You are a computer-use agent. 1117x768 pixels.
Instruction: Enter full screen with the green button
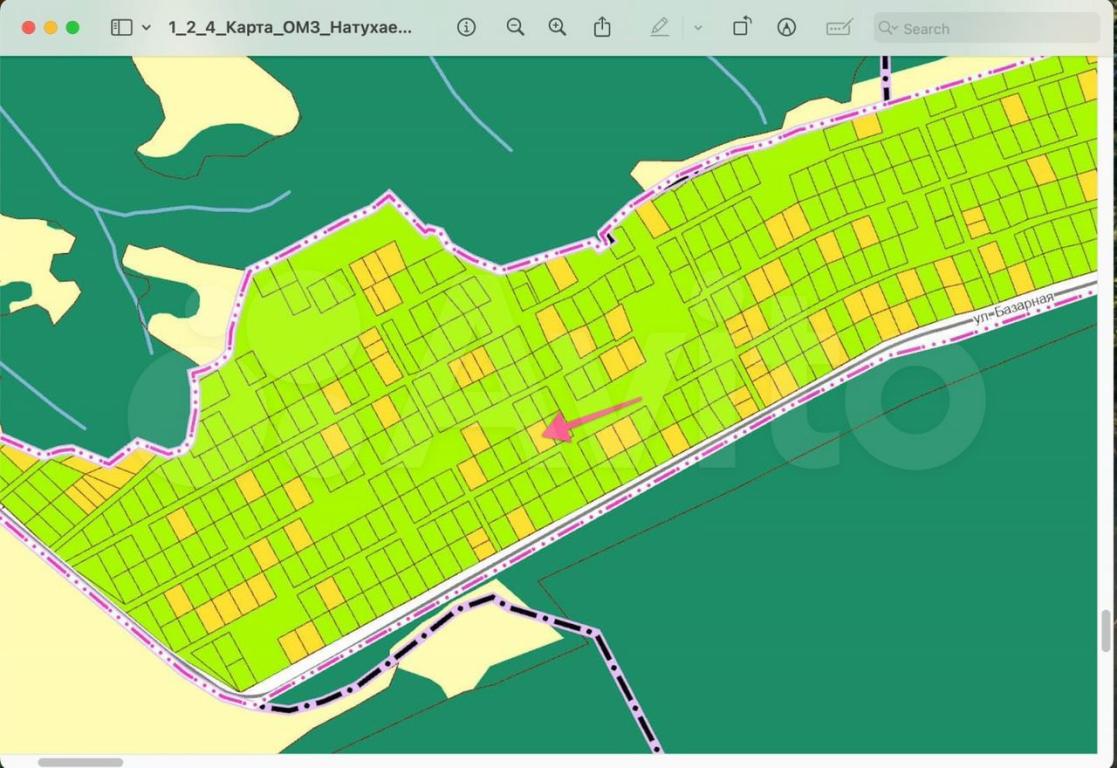(72, 28)
